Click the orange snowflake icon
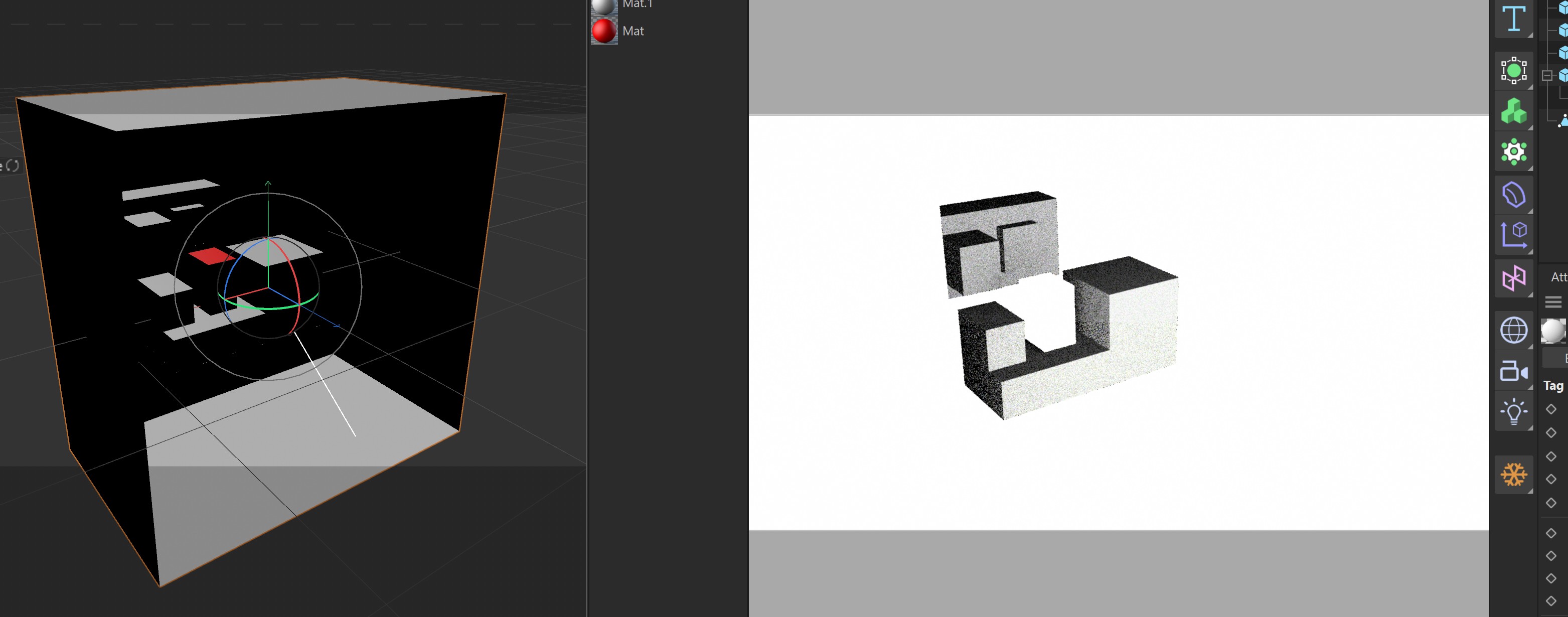The width and height of the screenshot is (1568, 617). coord(1513,475)
